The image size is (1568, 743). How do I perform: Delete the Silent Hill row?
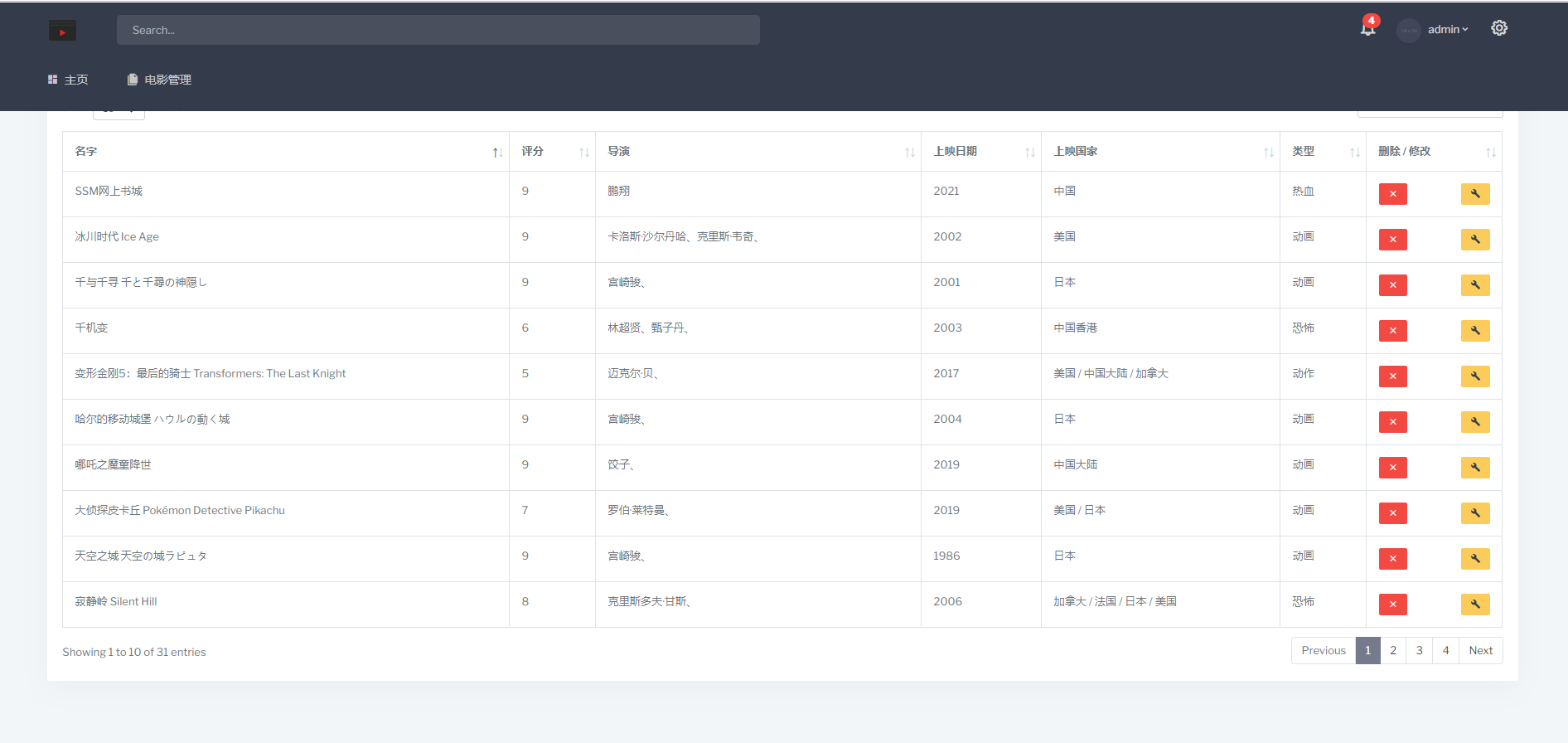tap(1392, 605)
